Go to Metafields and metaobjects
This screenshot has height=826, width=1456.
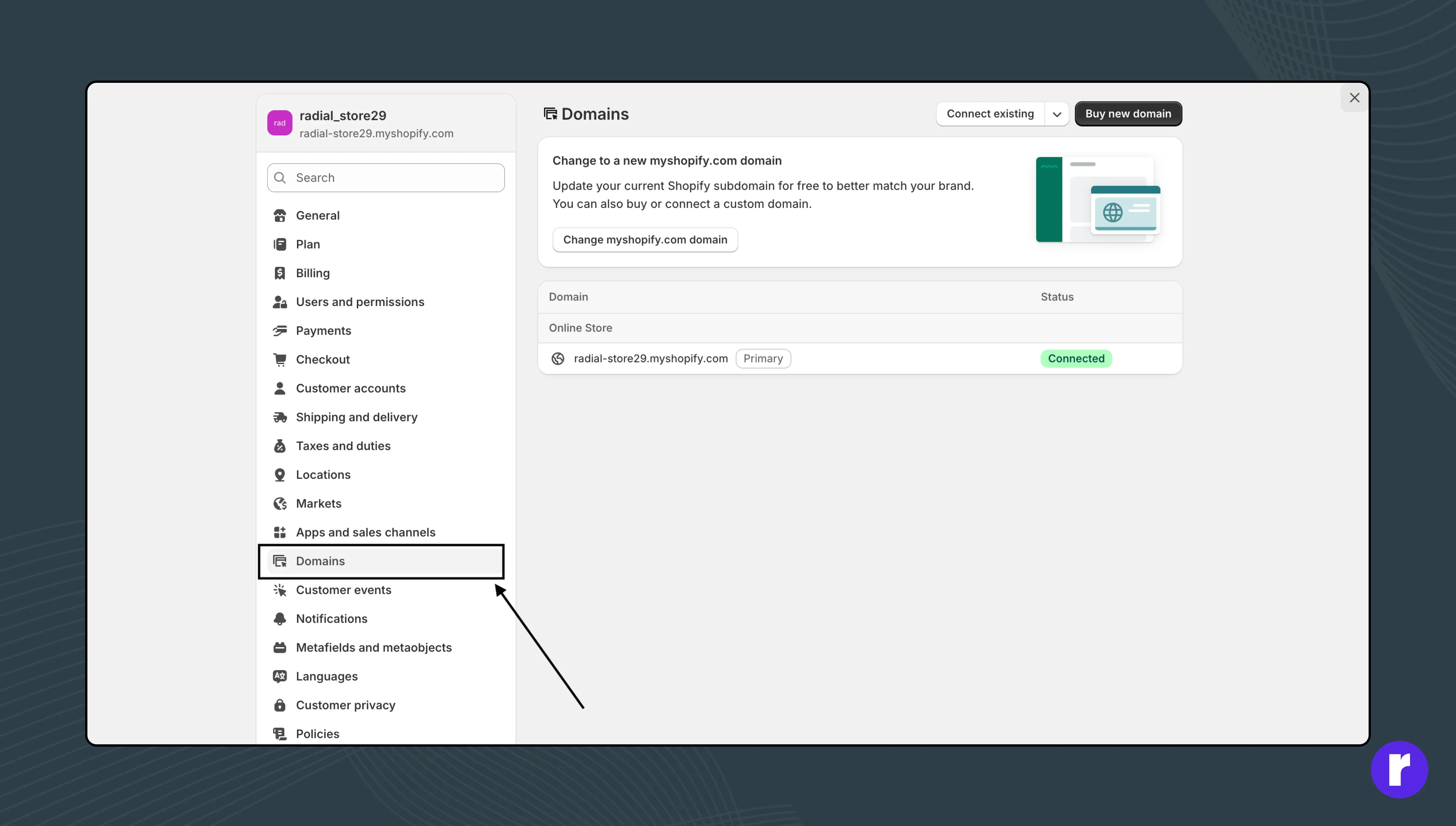coord(373,648)
